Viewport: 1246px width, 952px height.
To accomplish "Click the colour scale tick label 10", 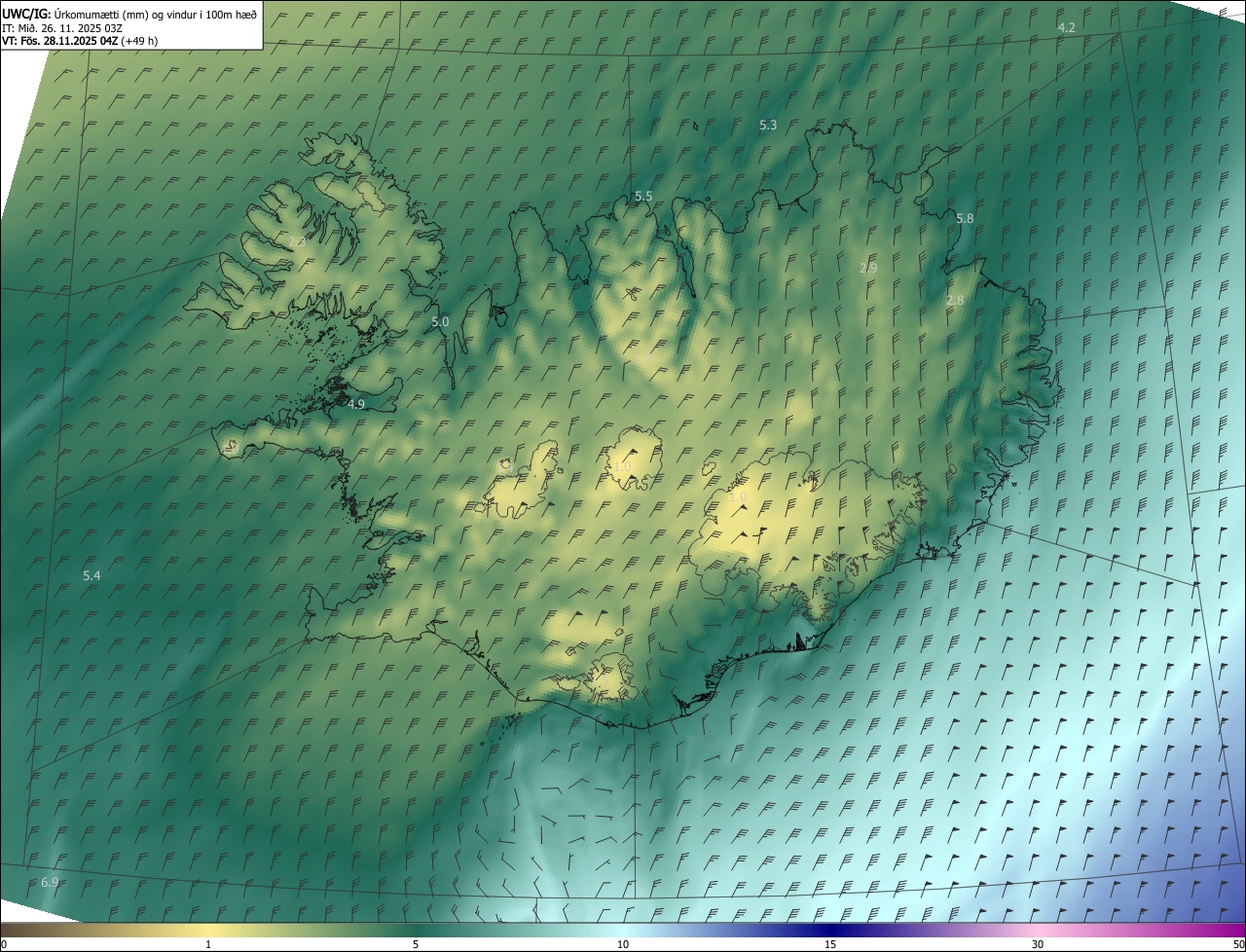I will (623, 944).
